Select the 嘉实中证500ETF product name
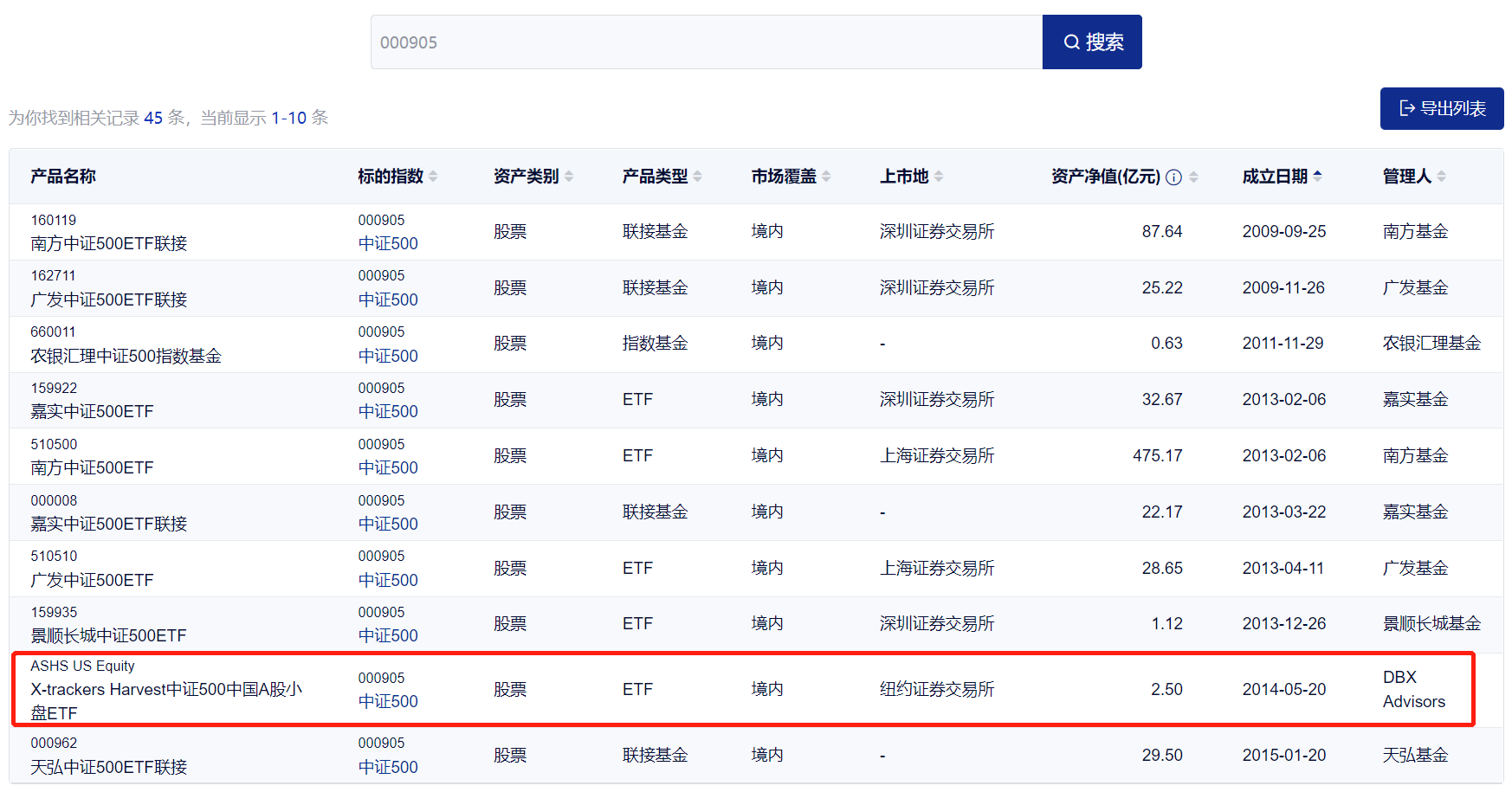The height and width of the screenshot is (792, 1512). (x=92, y=412)
